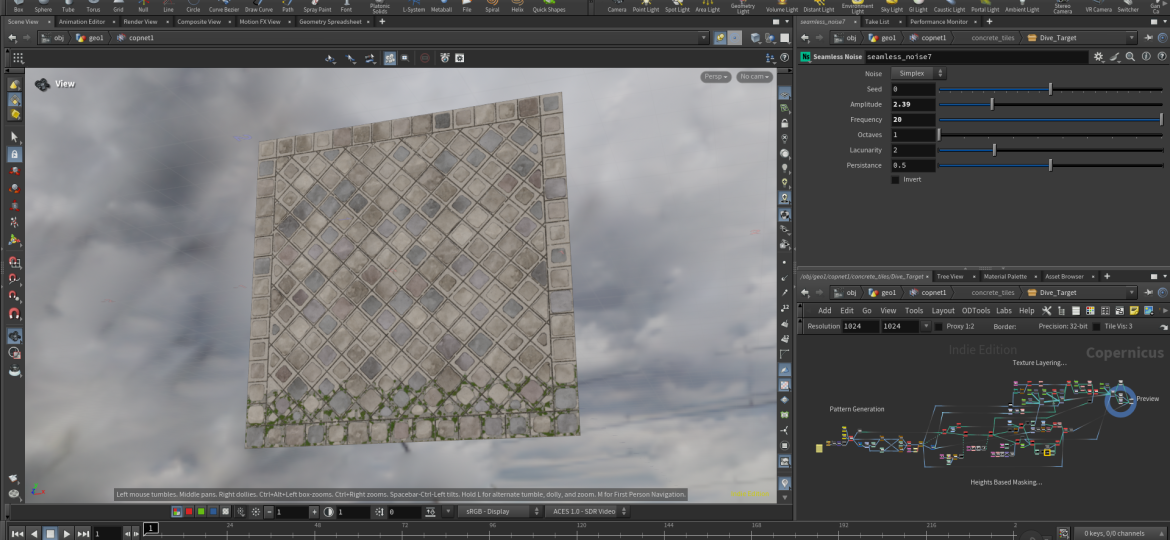Toggle the Proxy 1:2 checkbox

[938, 326]
